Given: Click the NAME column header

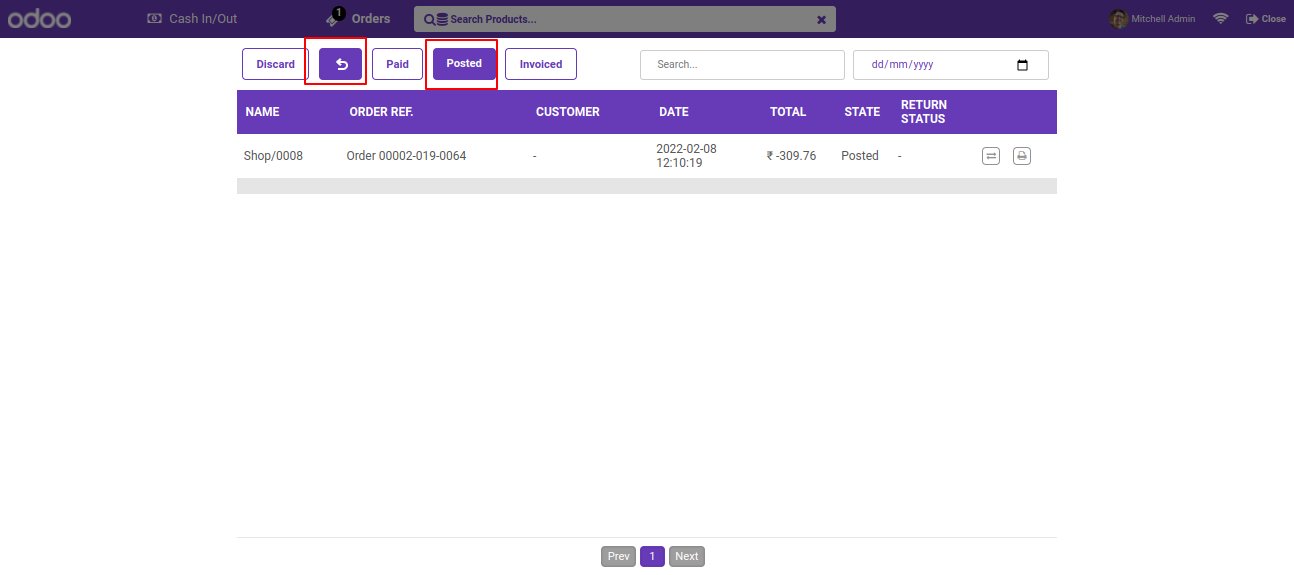Looking at the screenshot, I should 262,112.
